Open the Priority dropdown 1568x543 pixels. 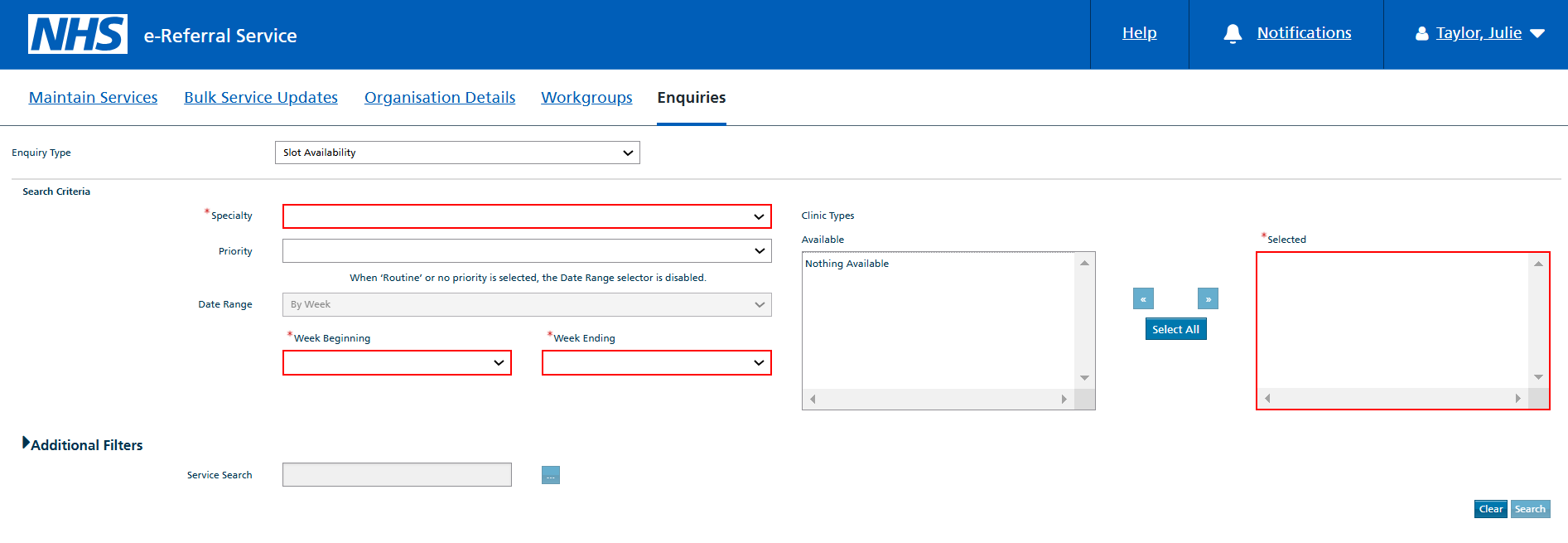(527, 250)
